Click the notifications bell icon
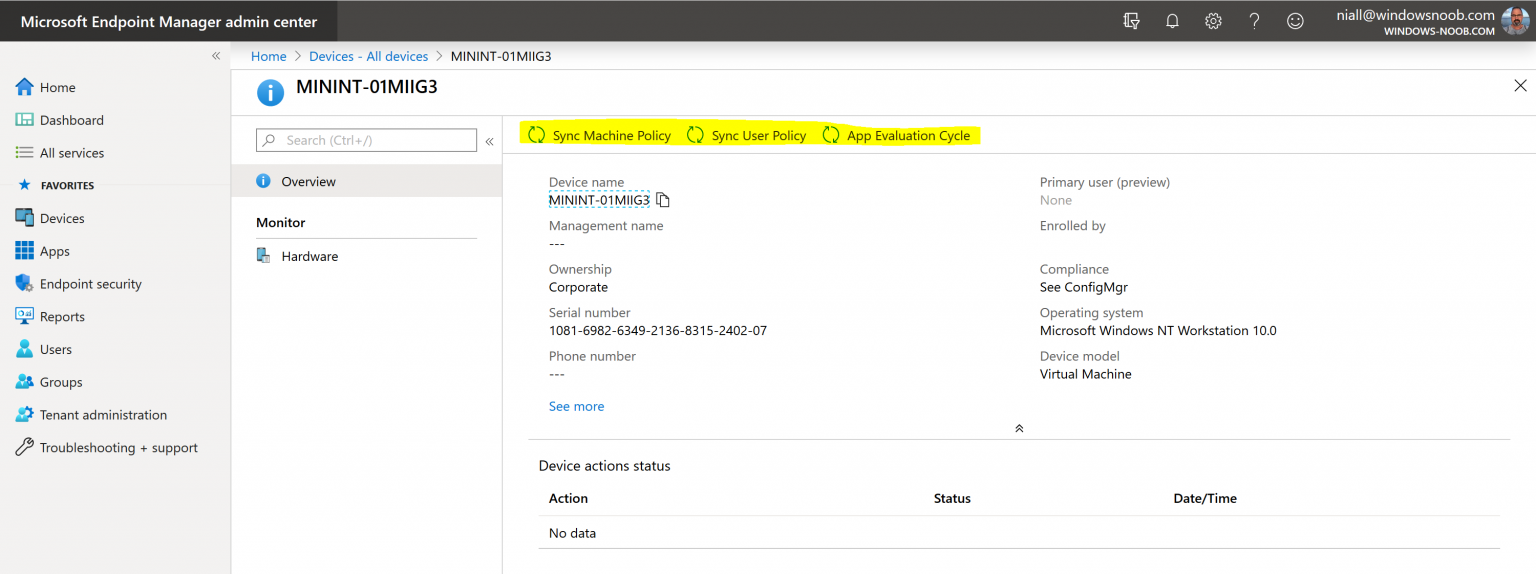This screenshot has height=574, width=1536. click(1172, 21)
